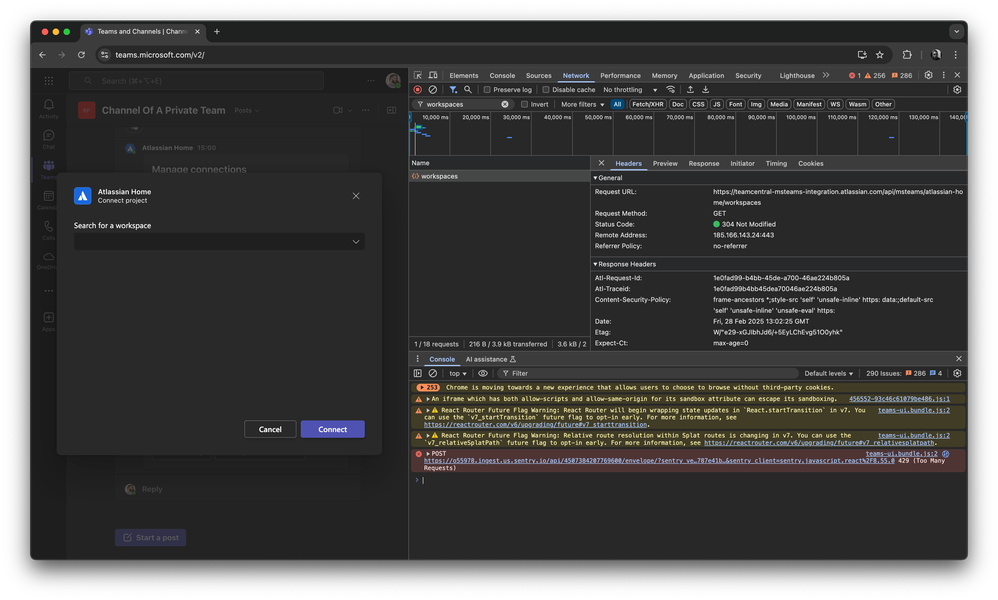Select the Teams icon in the sidebar
The height and width of the screenshot is (600, 998).
48,163
